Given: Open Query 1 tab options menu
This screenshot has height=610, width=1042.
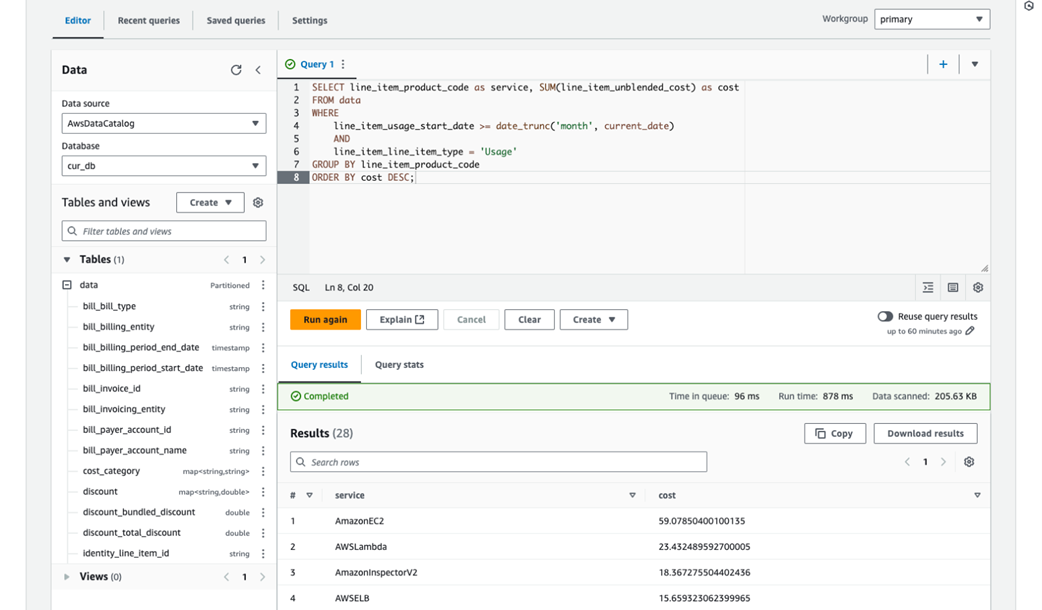Looking at the screenshot, I should point(343,64).
